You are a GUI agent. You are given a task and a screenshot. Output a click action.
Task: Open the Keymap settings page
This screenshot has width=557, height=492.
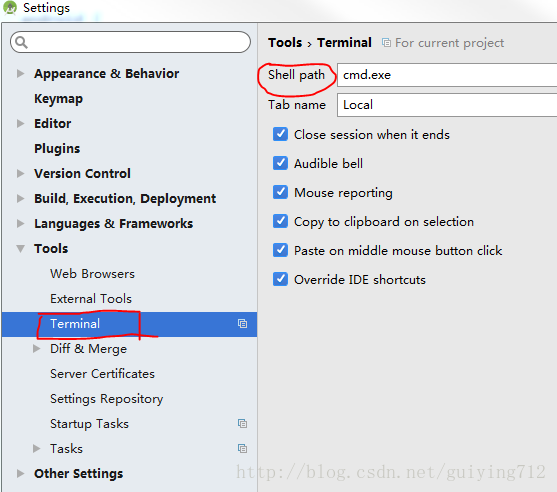(58, 99)
